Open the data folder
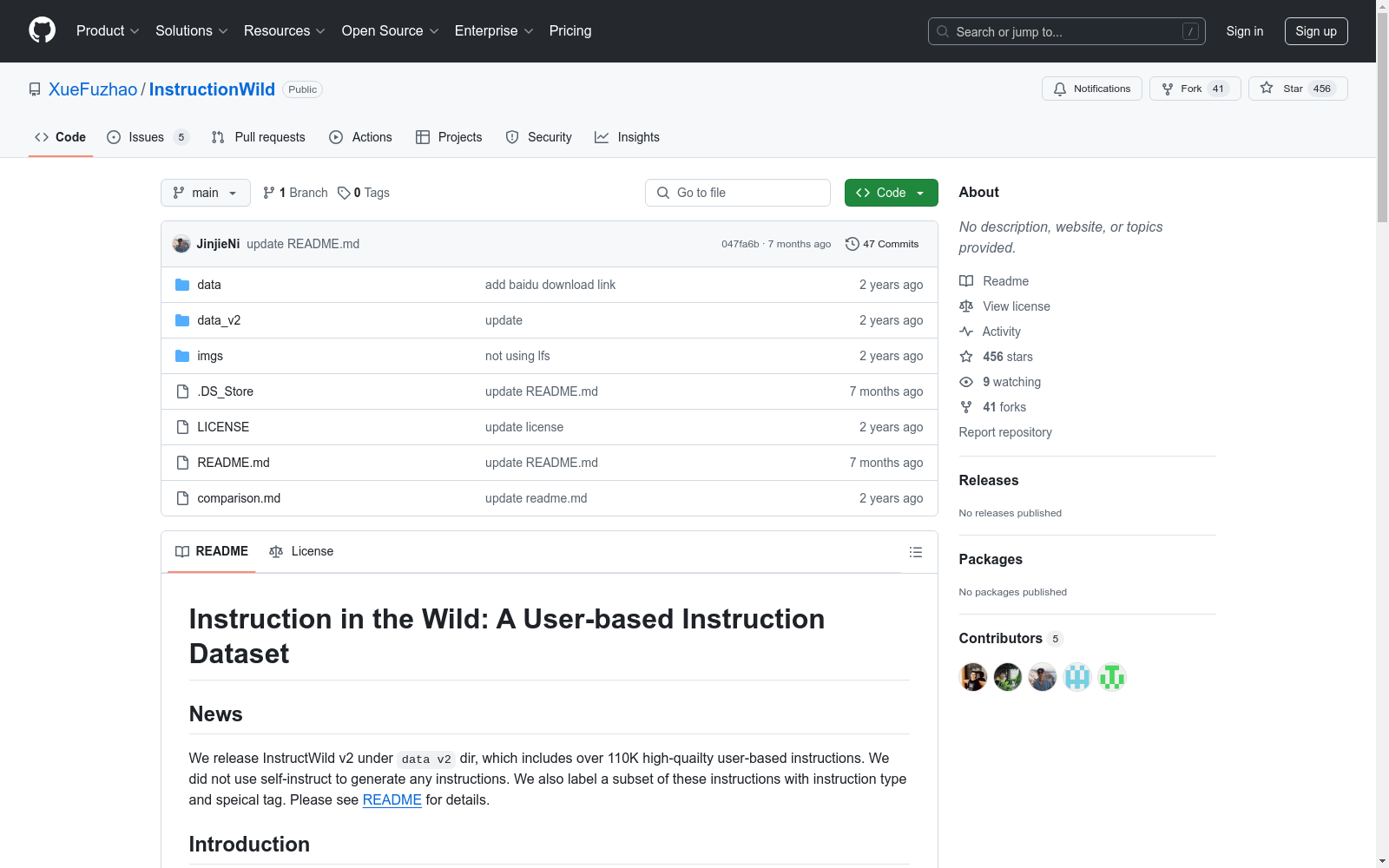The height and width of the screenshot is (868, 1389). tap(208, 285)
